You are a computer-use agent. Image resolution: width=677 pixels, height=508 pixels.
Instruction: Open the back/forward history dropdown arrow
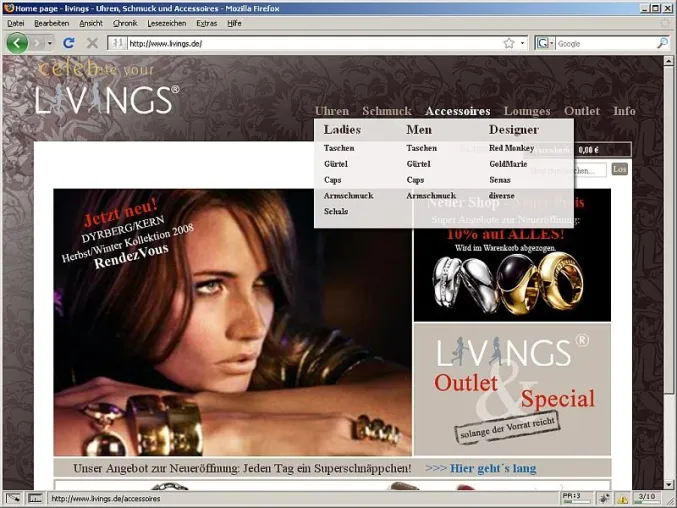(x=50, y=43)
